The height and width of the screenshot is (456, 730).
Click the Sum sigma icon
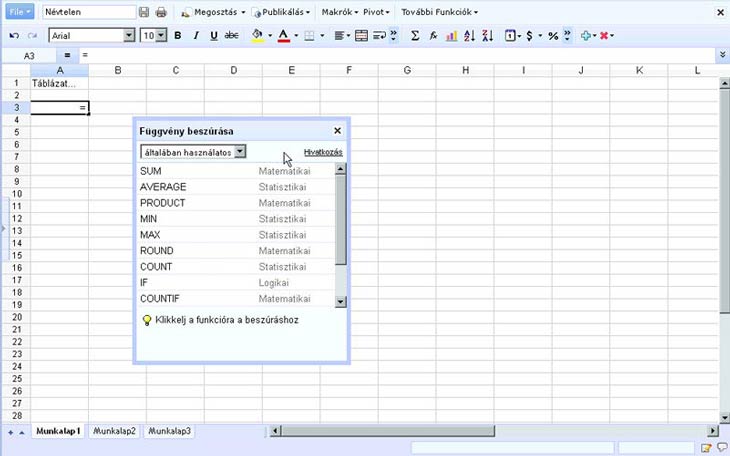click(415, 36)
